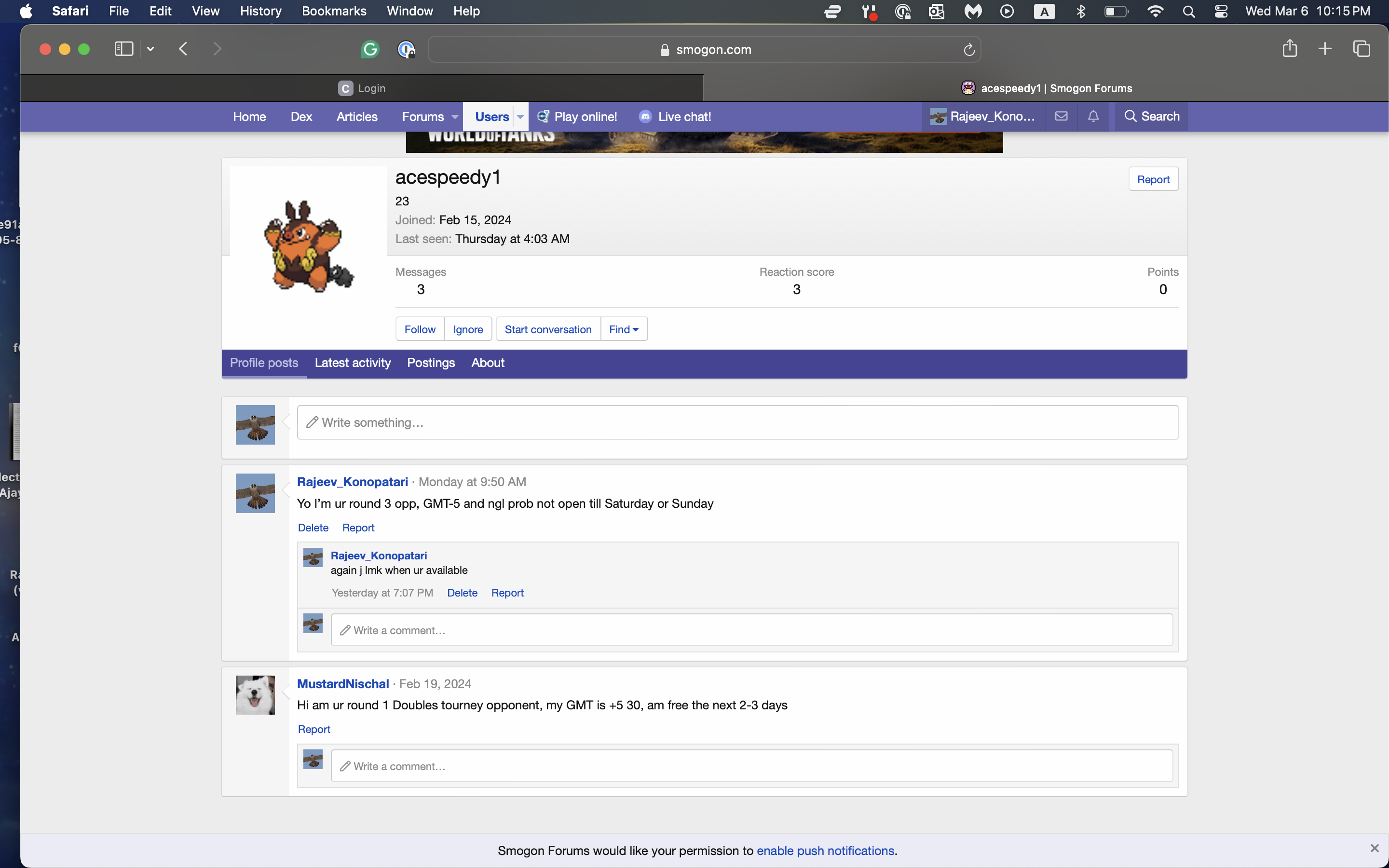
Task: Open the Find dropdown button
Action: pos(624,329)
